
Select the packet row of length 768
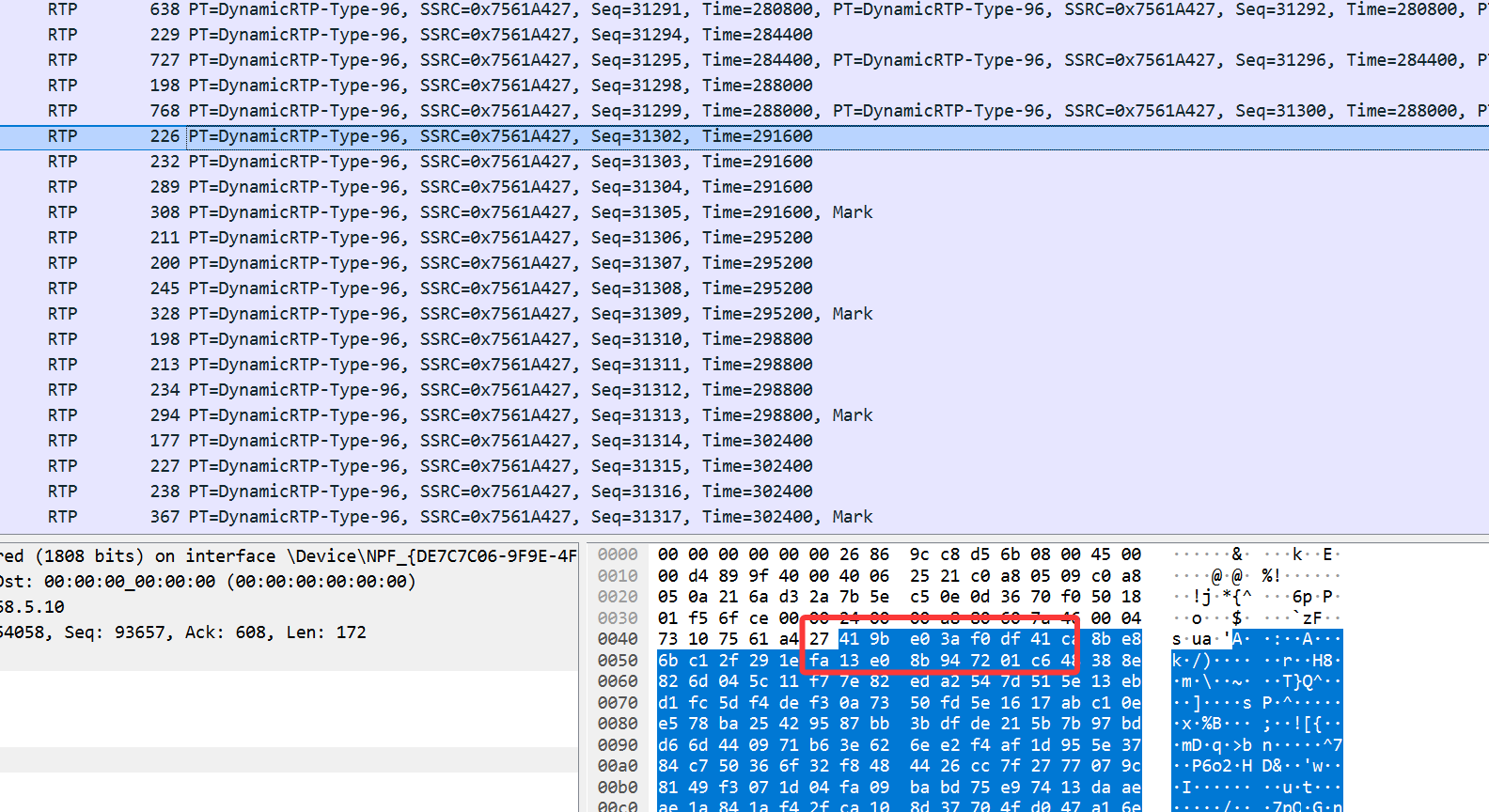[x=744, y=111]
